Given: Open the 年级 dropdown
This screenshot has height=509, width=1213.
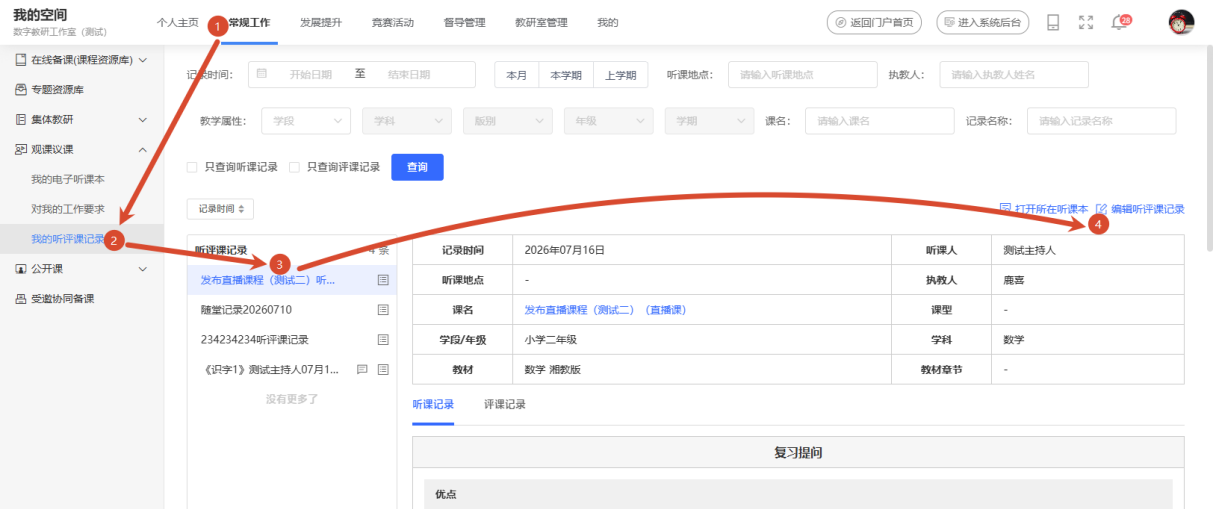Looking at the screenshot, I should click(x=609, y=120).
